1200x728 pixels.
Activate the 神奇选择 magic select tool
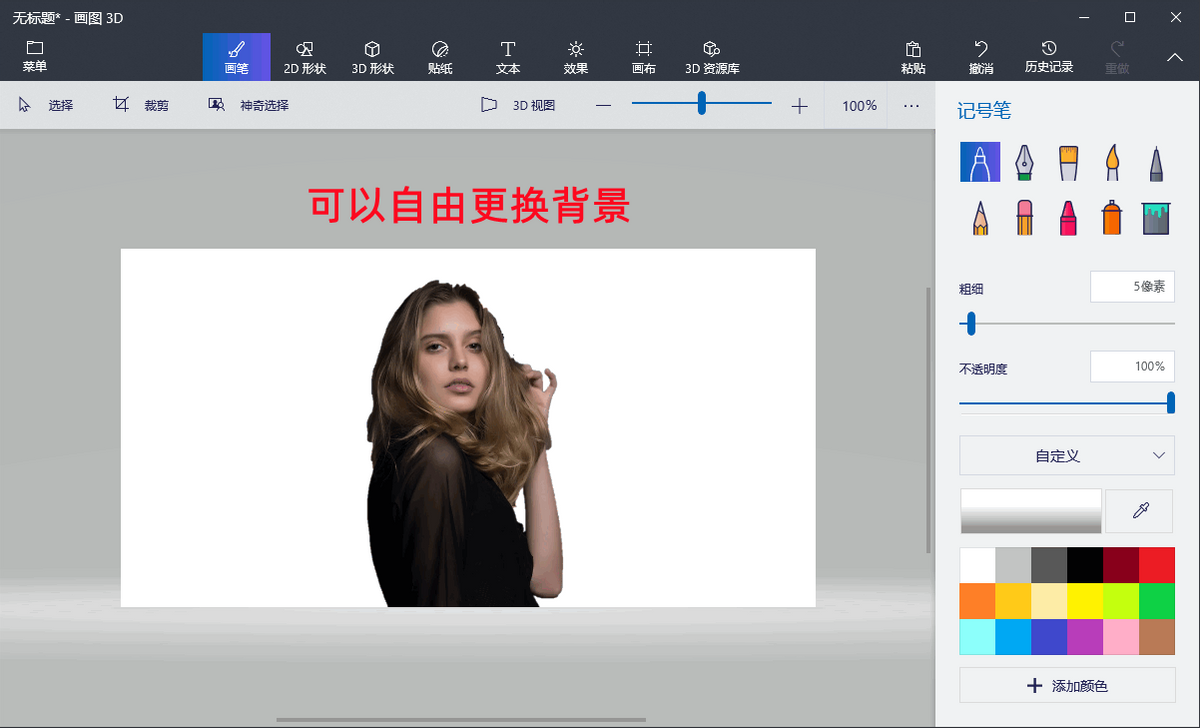tap(249, 105)
